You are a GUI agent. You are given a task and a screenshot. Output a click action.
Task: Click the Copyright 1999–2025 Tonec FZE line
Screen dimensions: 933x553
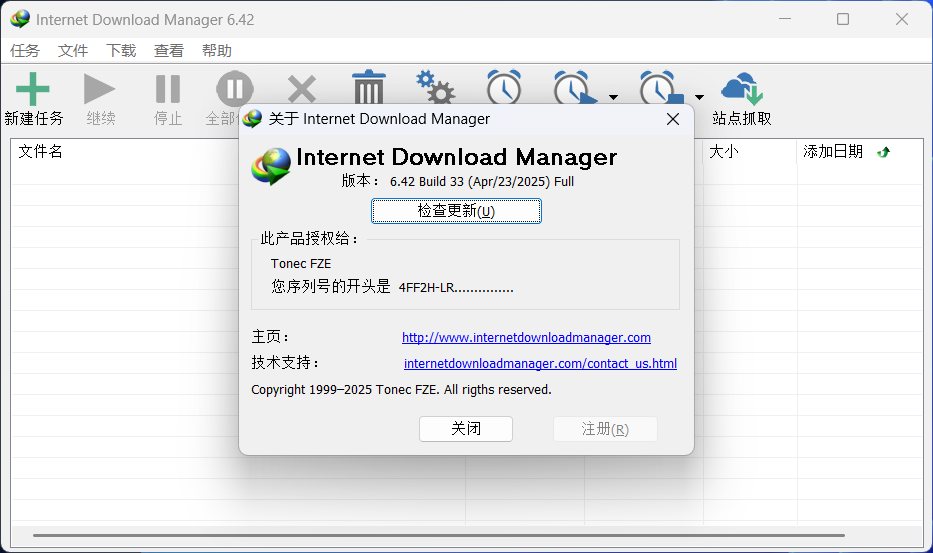point(402,389)
